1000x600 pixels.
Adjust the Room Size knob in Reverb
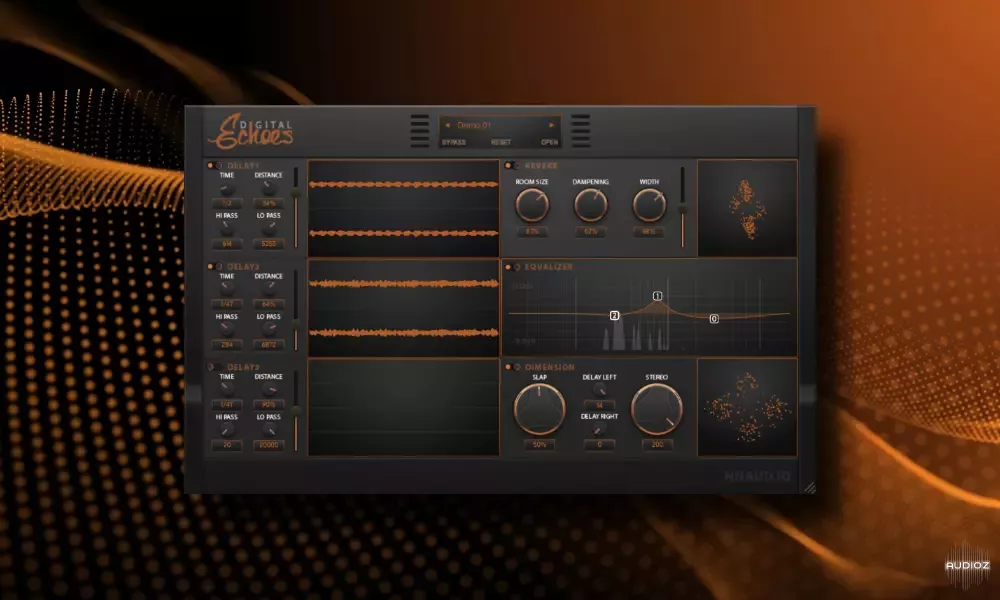click(532, 204)
